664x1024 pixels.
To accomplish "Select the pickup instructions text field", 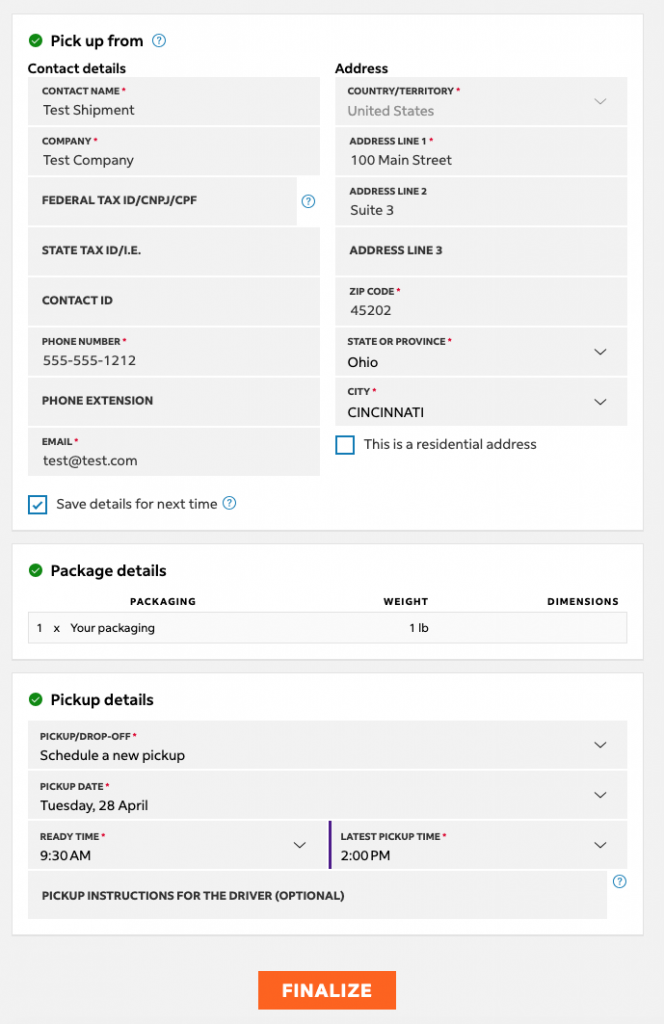I will point(317,896).
